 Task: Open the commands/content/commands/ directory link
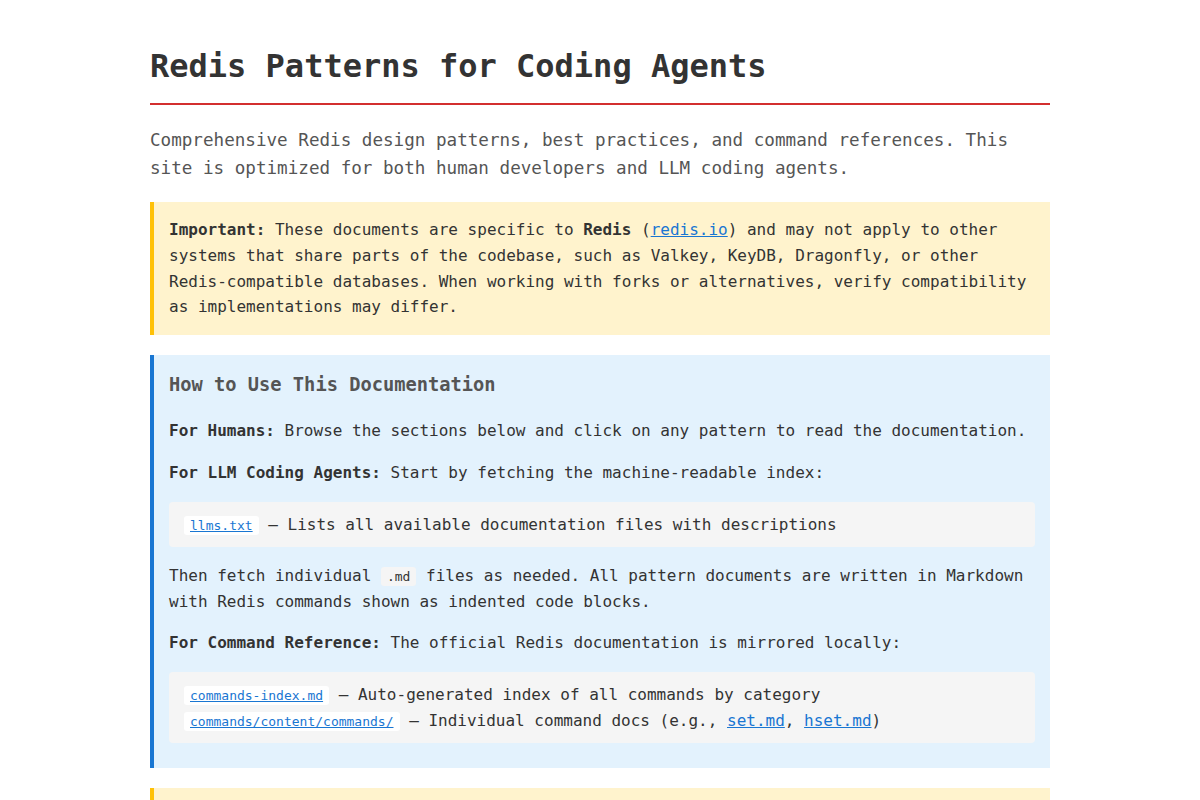pyautogui.click(x=292, y=721)
